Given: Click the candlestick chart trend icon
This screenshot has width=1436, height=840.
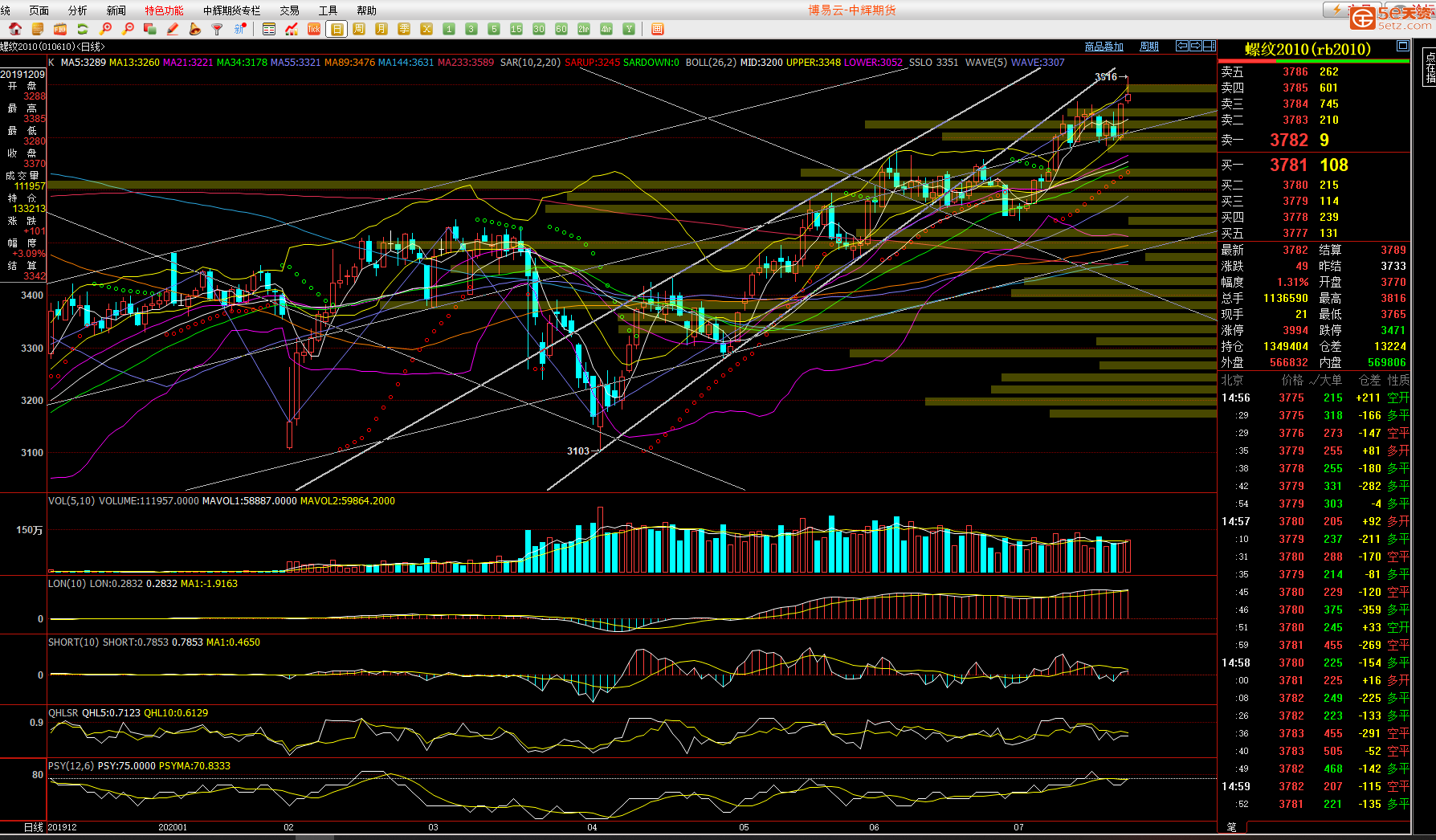Looking at the screenshot, I should tap(292, 29).
